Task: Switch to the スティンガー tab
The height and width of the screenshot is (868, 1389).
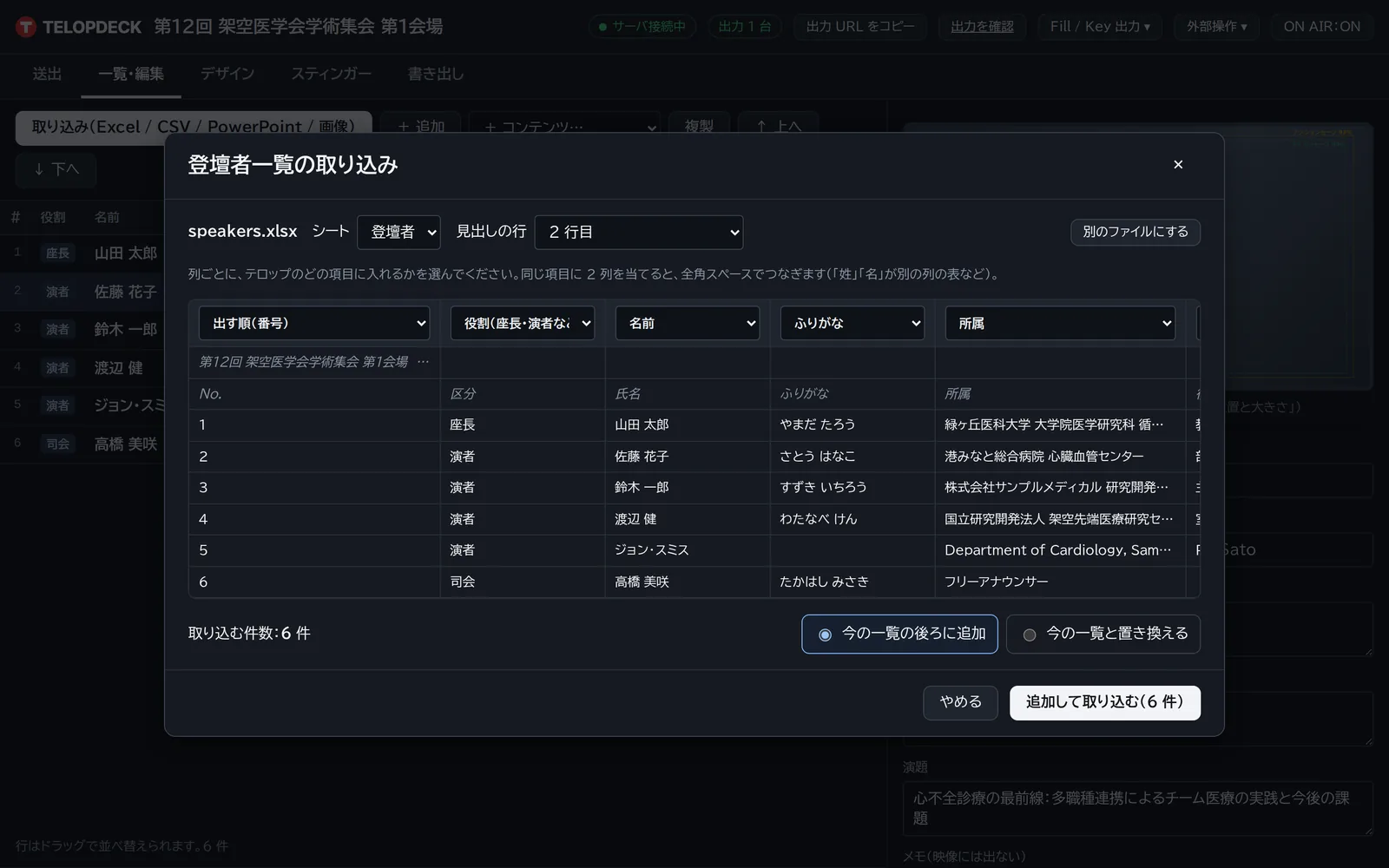Action: (331, 75)
